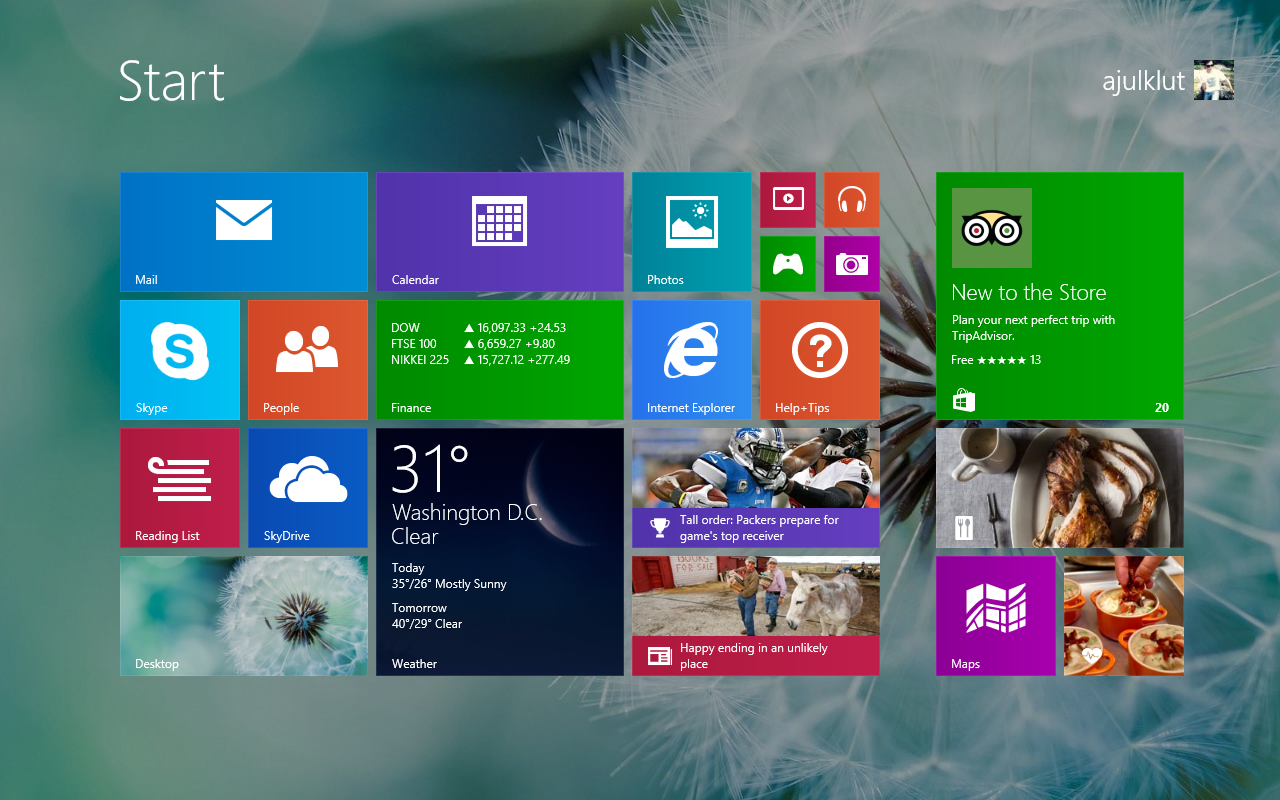Image resolution: width=1280 pixels, height=800 pixels.
Task: Click the NIKKEI 225 quote row
Action: click(x=481, y=360)
